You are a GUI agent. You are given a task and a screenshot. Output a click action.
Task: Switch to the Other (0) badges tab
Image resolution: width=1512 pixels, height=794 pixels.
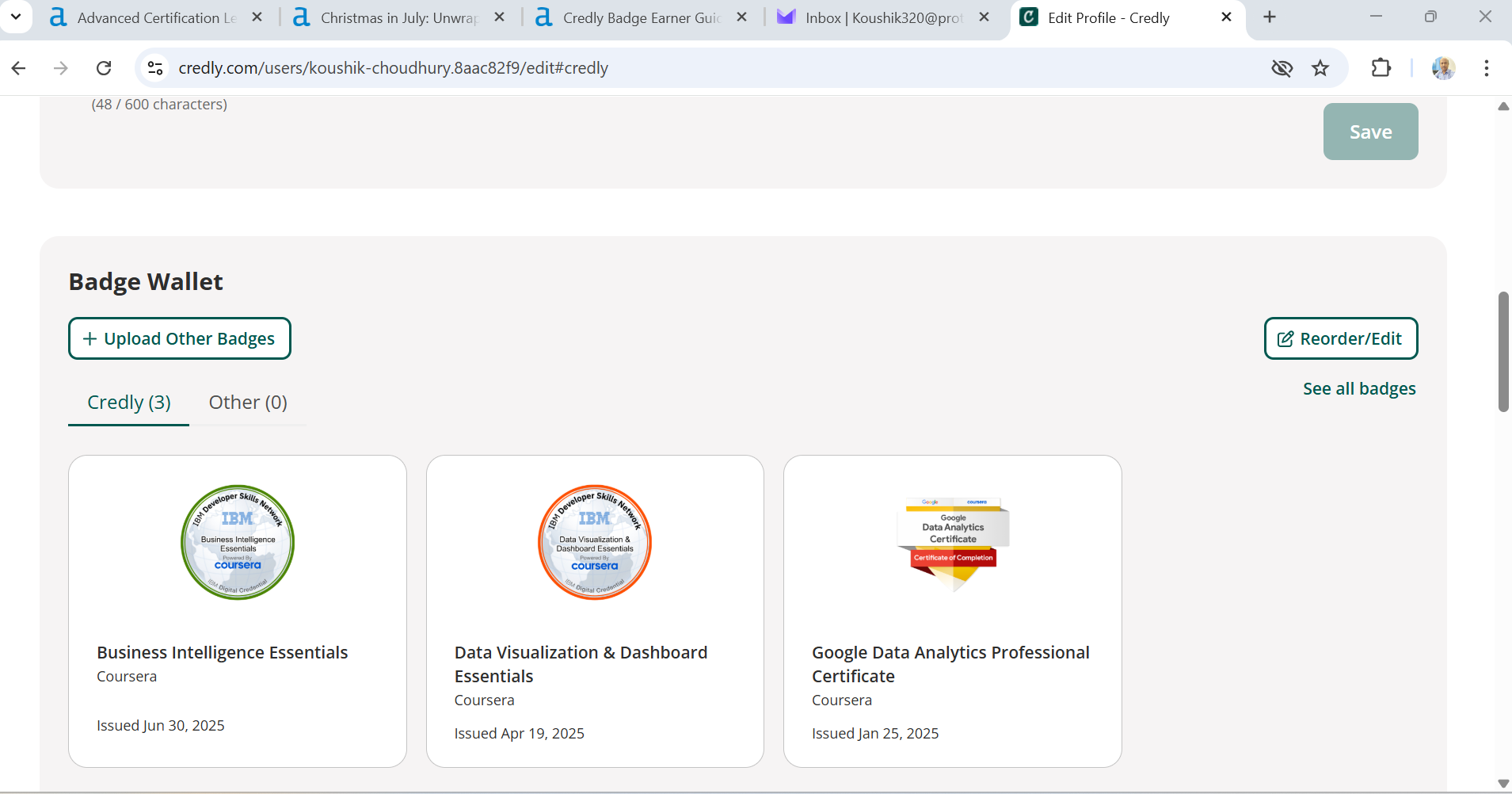pyautogui.click(x=247, y=402)
